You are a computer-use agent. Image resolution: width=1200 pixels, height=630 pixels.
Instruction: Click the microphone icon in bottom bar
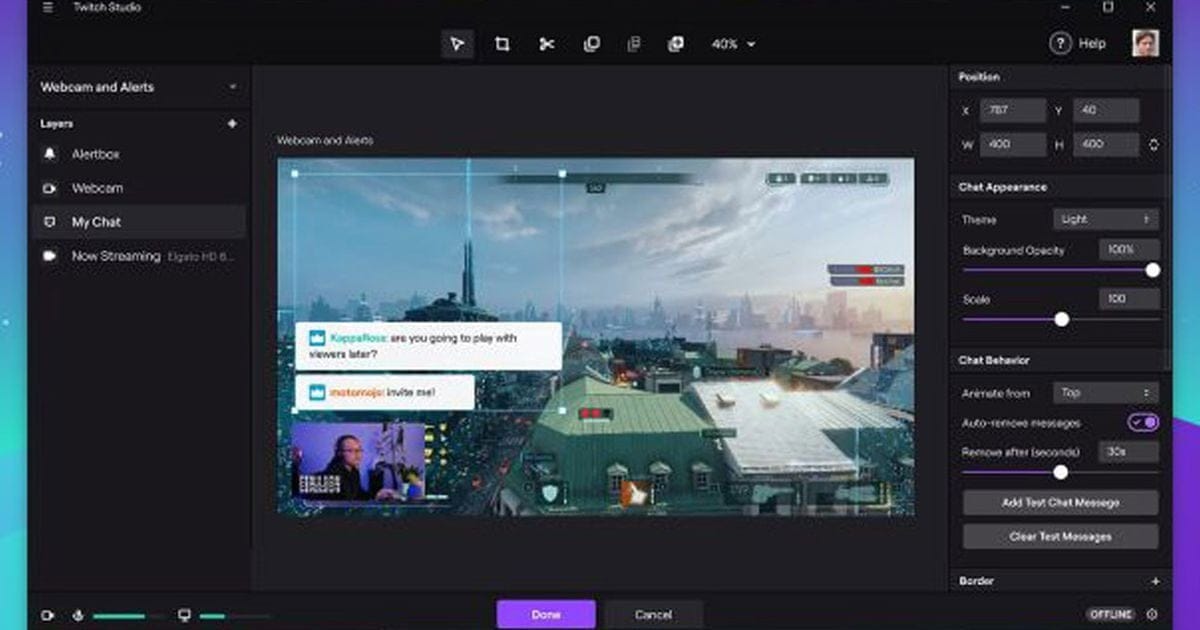pyautogui.click(x=78, y=616)
